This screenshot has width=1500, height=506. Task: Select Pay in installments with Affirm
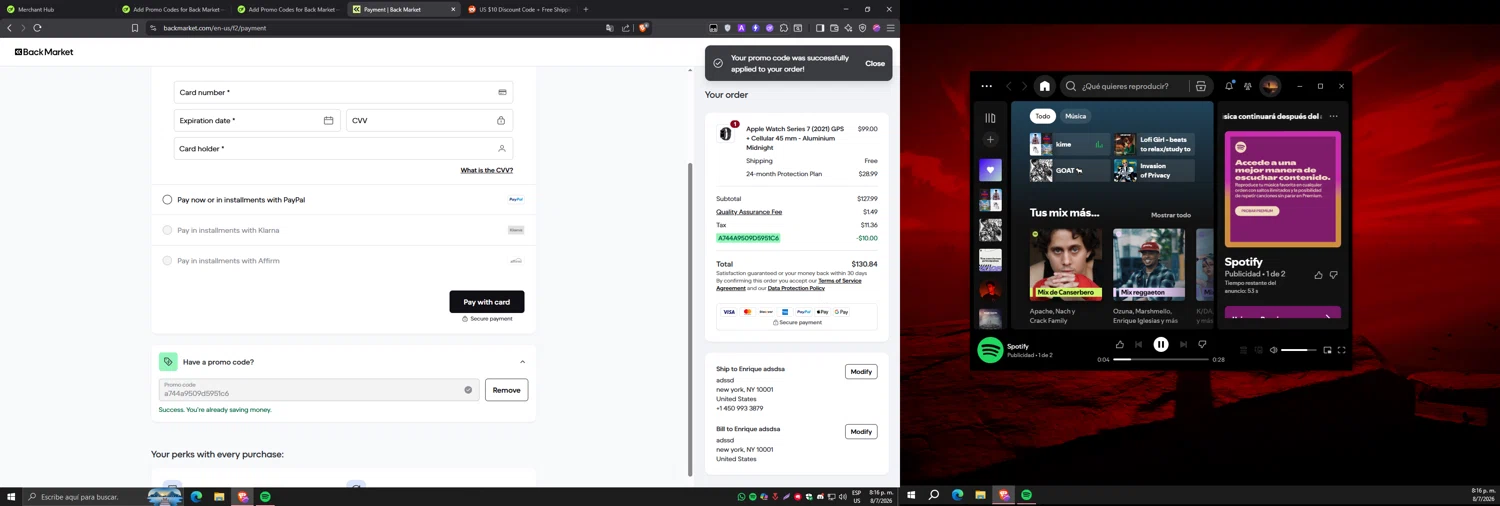(167, 261)
